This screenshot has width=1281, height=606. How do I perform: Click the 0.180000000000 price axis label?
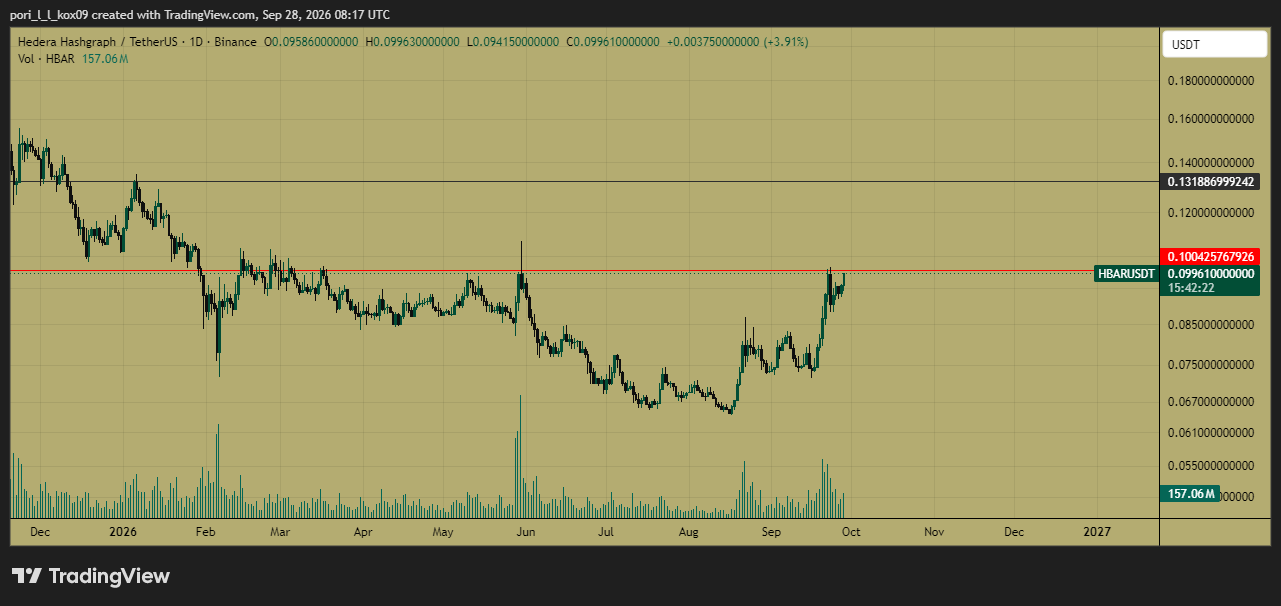coord(1210,83)
